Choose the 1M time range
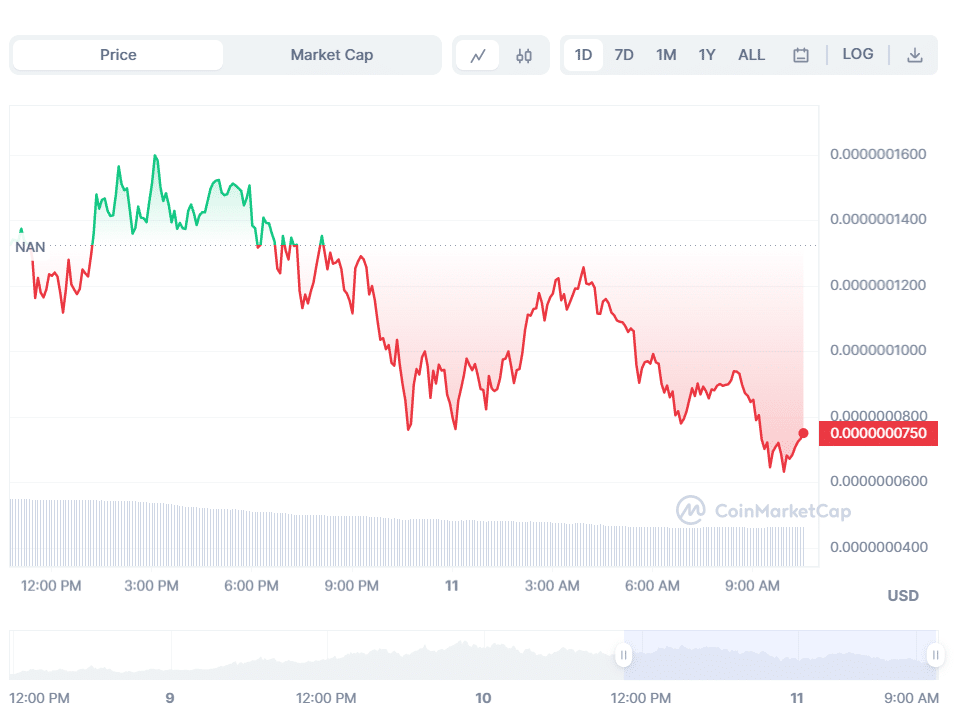The height and width of the screenshot is (717, 954). pyautogui.click(x=666, y=55)
